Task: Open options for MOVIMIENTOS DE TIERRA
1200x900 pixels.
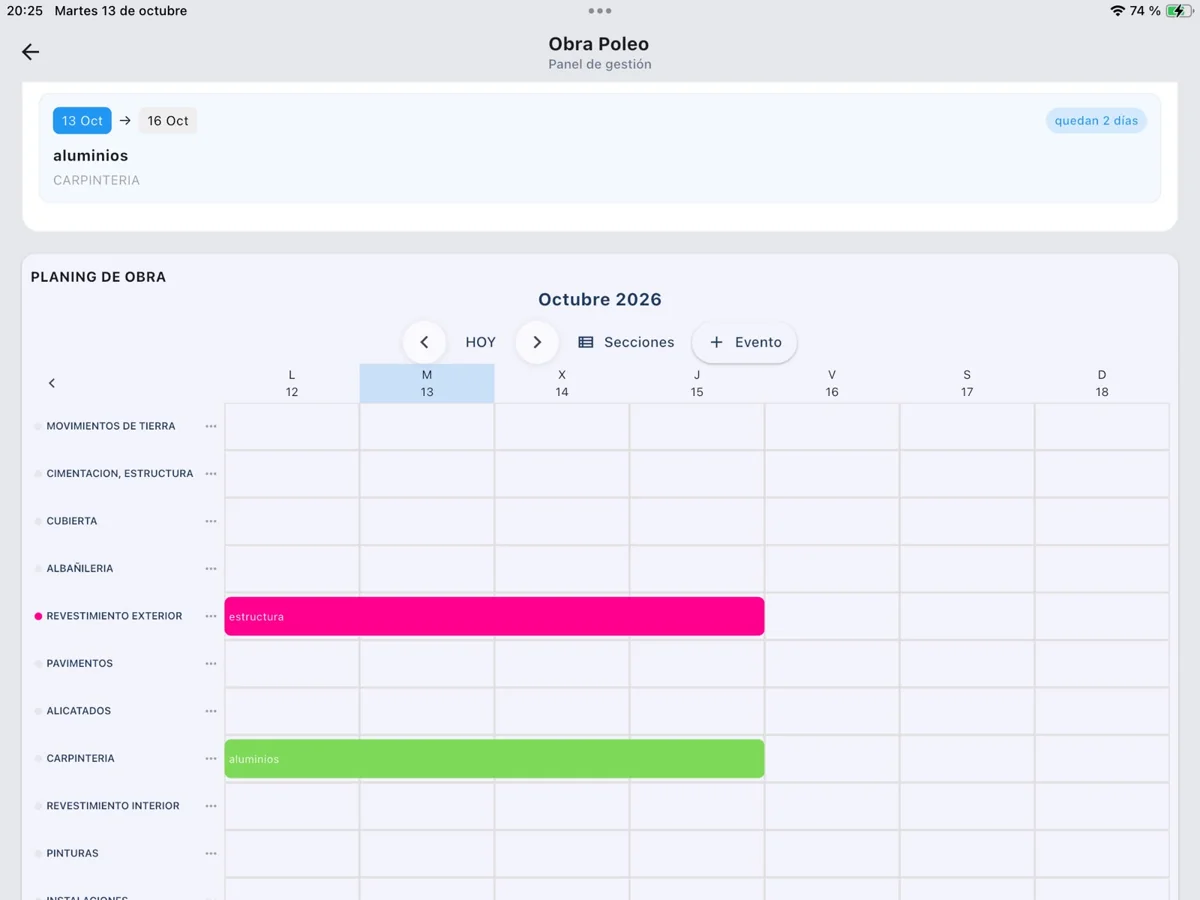Action: pos(211,426)
